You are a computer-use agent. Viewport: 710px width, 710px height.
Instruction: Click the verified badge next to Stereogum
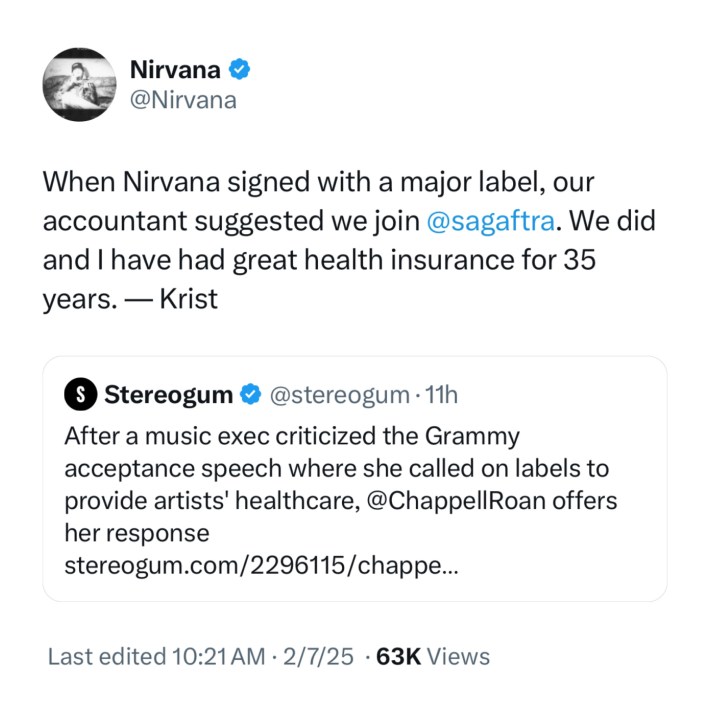[250, 395]
